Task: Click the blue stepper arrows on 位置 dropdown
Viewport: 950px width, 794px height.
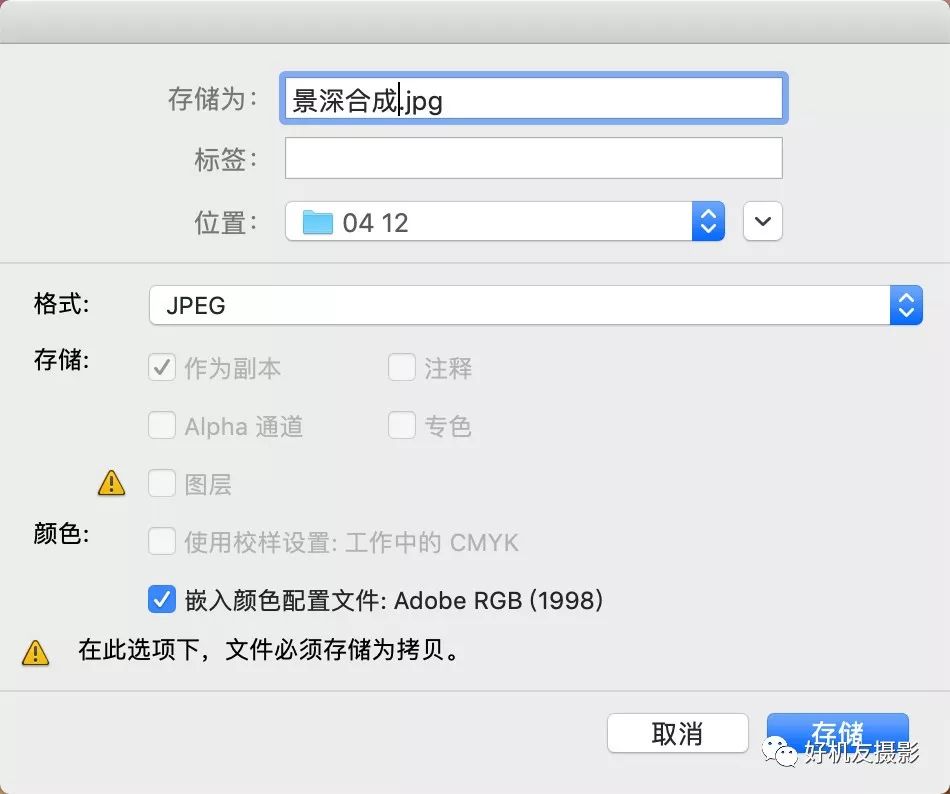Action: click(x=708, y=221)
